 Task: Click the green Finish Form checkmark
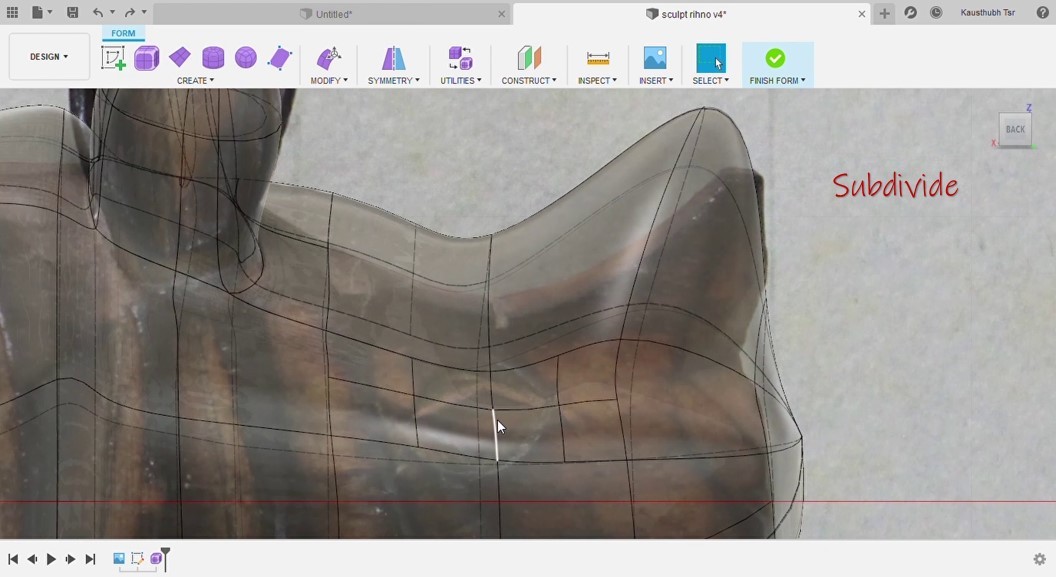(x=775, y=58)
